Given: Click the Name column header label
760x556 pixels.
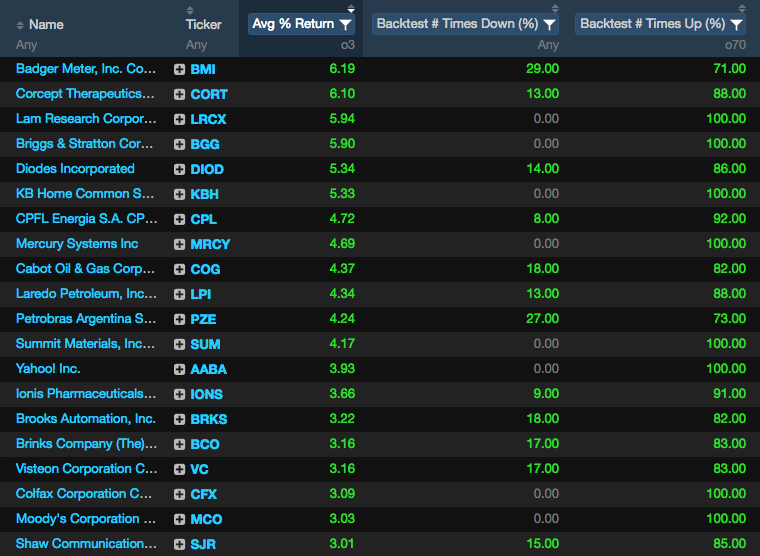Looking at the screenshot, I should (46, 25).
